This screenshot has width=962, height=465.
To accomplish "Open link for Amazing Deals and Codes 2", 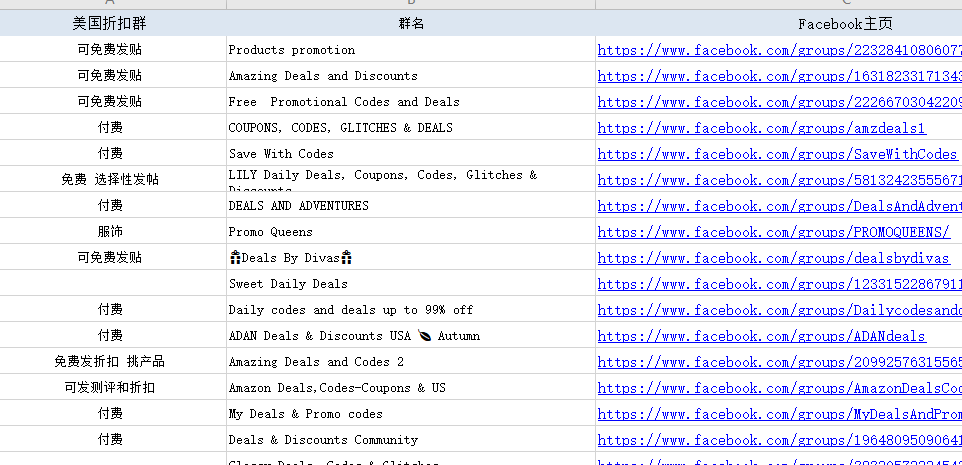I will (x=779, y=361).
